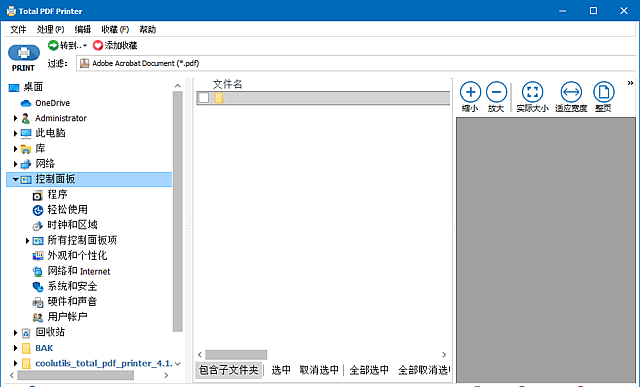Image resolution: width=640 pixels, height=387 pixels.
Task: Click the 所有控制面板项 icon in tree
Action: pyautogui.click(x=38, y=241)
